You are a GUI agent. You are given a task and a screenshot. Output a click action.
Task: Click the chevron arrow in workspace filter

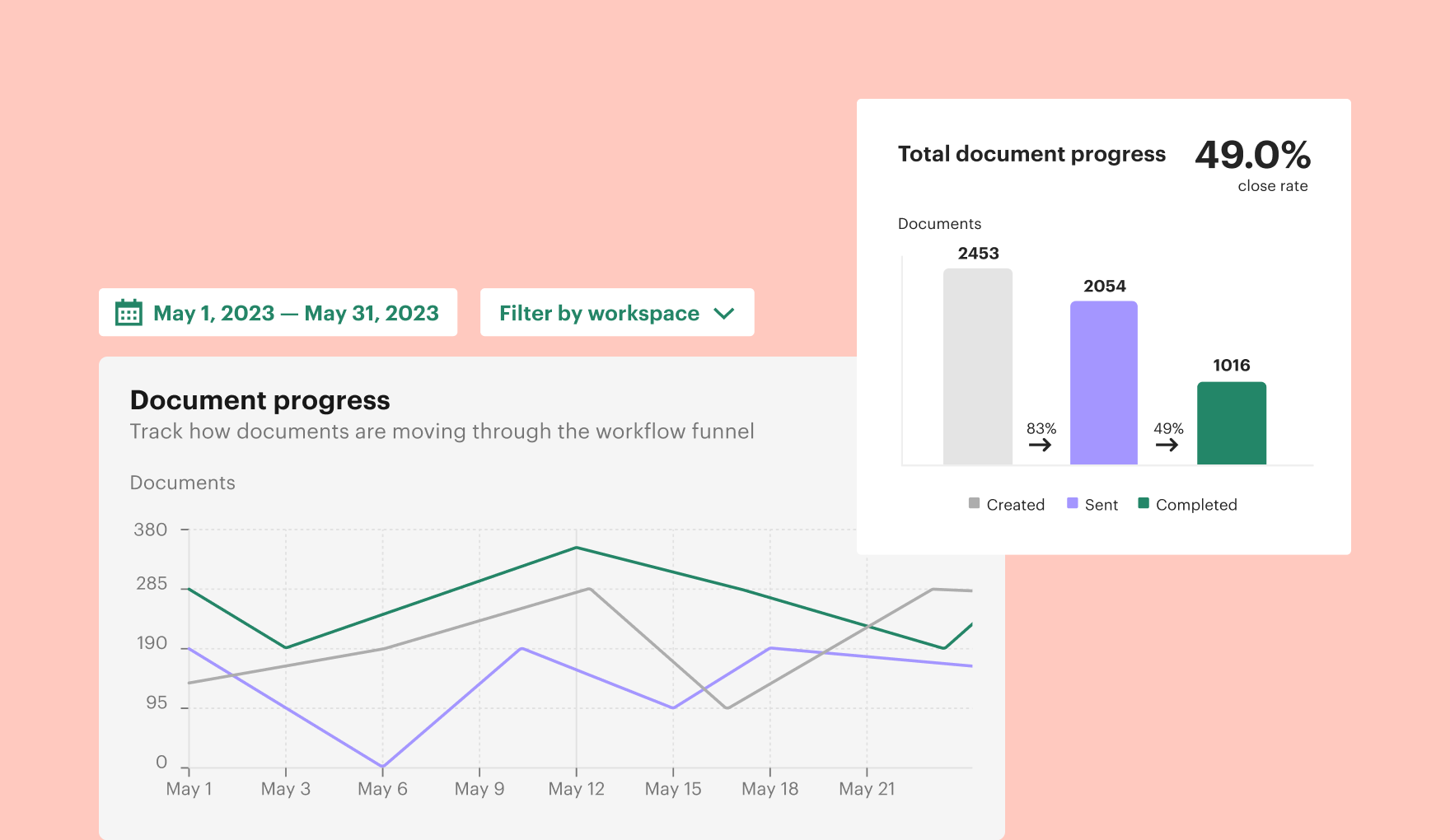tap(723, 313)
